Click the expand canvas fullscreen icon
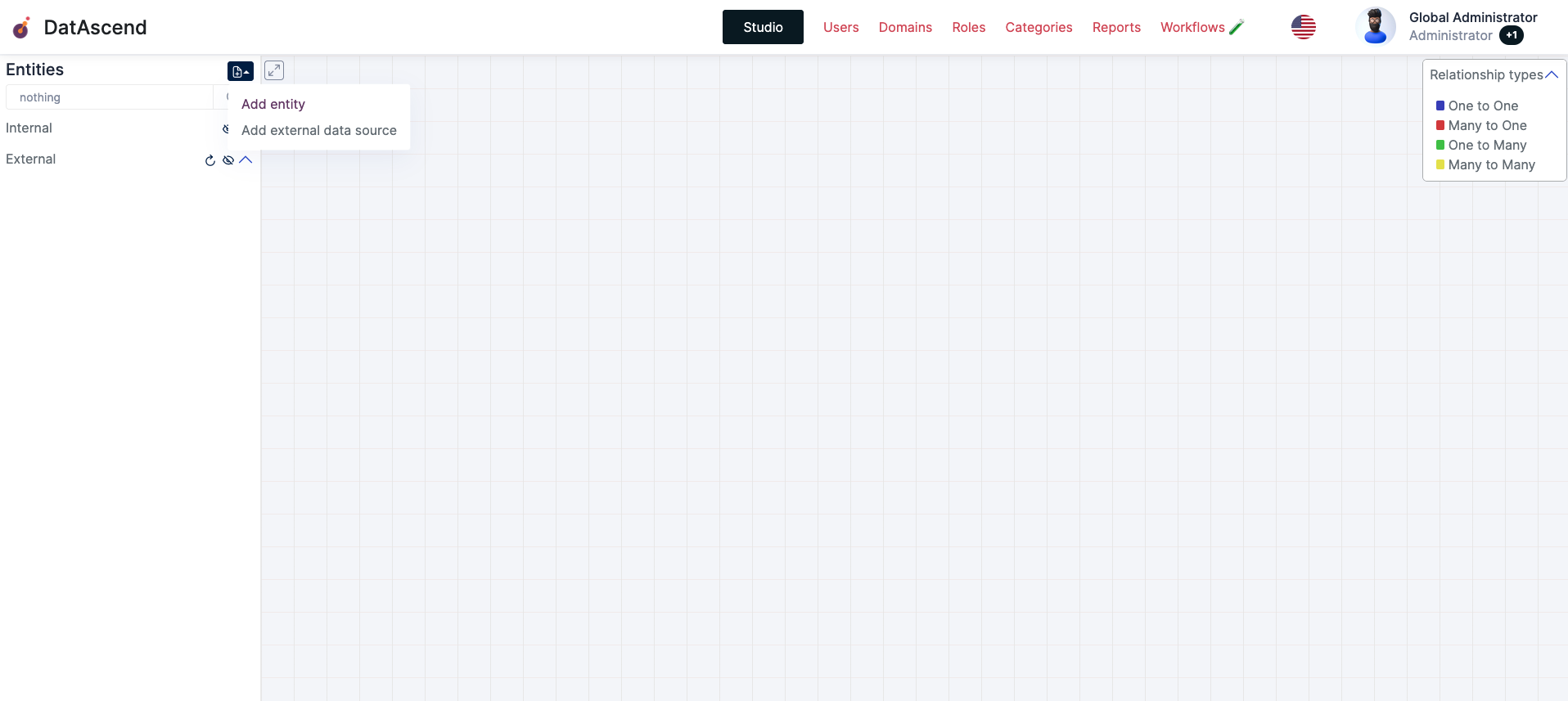The image size is (1568, 701). tap(274, 70)
